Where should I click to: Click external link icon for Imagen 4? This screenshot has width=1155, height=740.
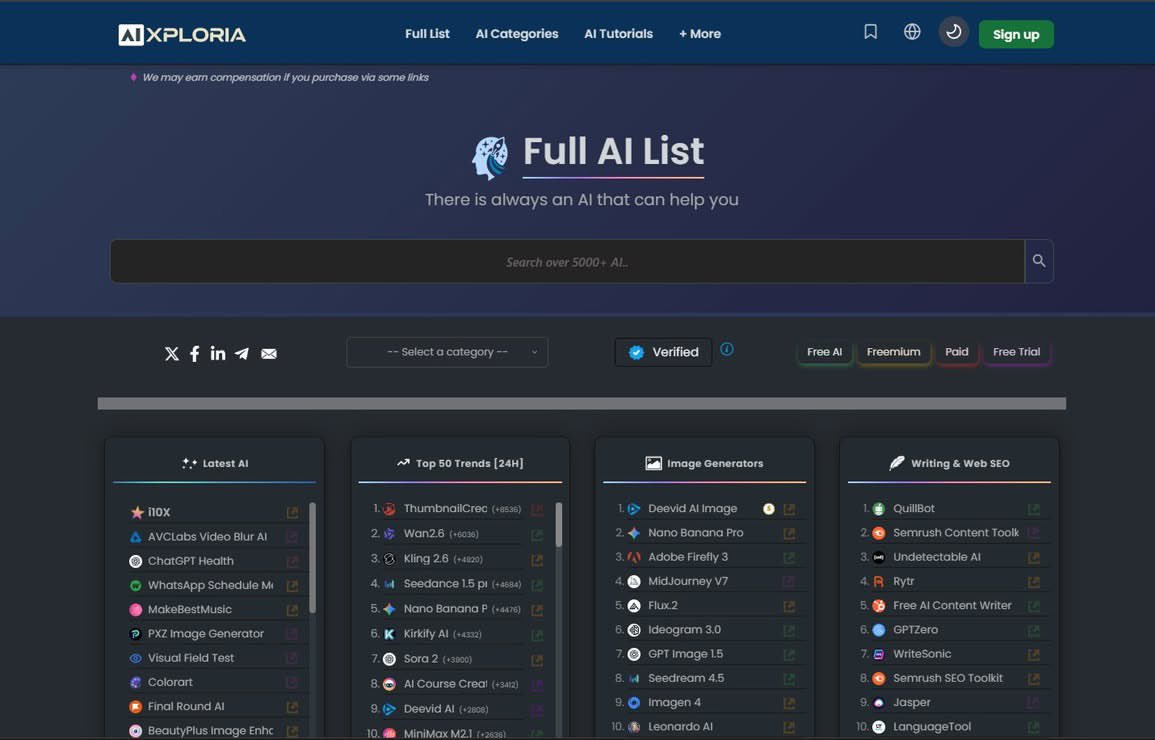(789, 703)
